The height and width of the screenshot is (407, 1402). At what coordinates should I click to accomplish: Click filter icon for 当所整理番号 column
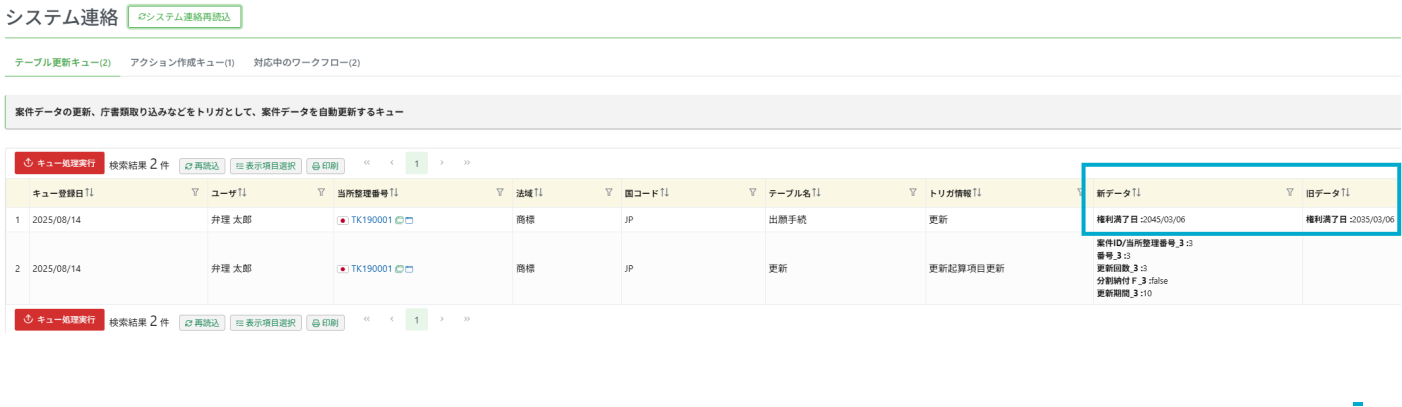coord(500,193)
